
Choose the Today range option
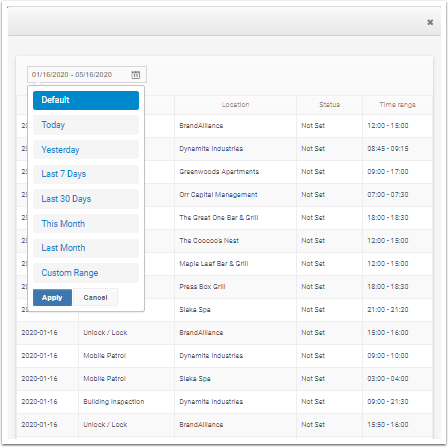(x=86, y=125)
